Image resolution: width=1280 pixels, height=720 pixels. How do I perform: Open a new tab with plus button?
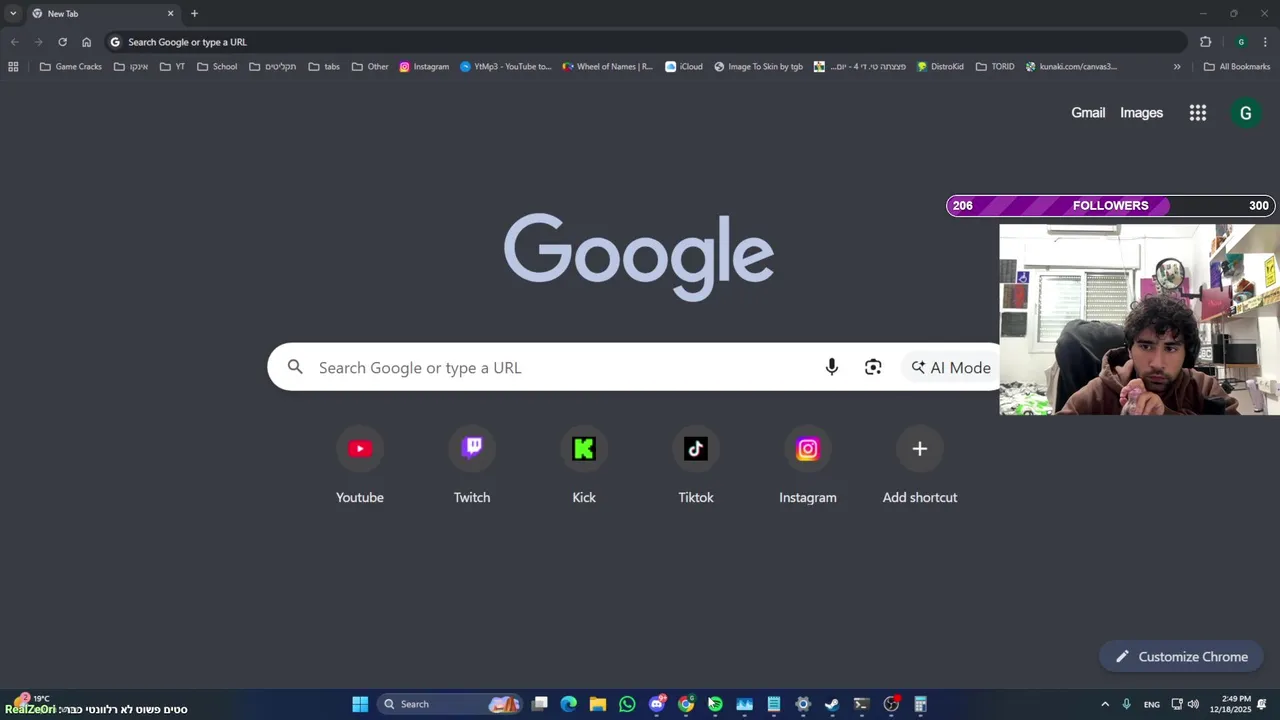(194, 14)
